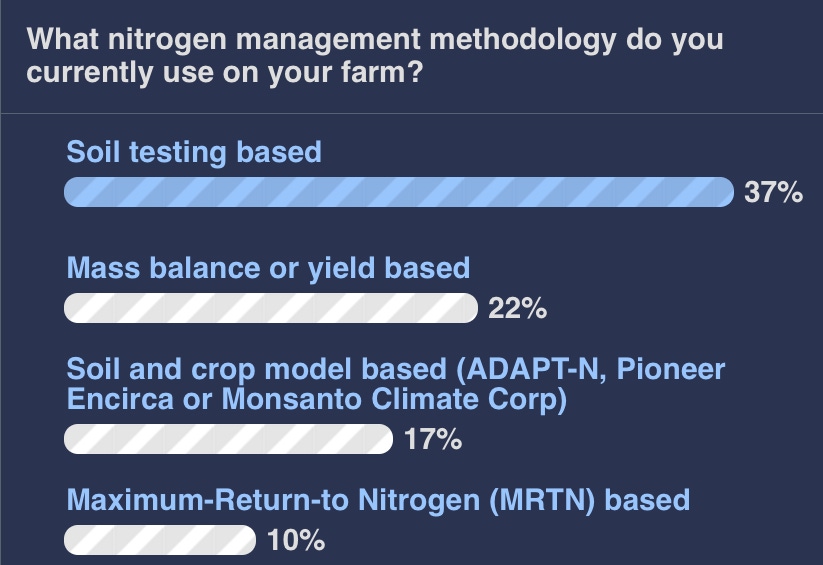Click the striped end of the blue bar
This screenshot has width=823, height=565.
[x=716, y=192]
